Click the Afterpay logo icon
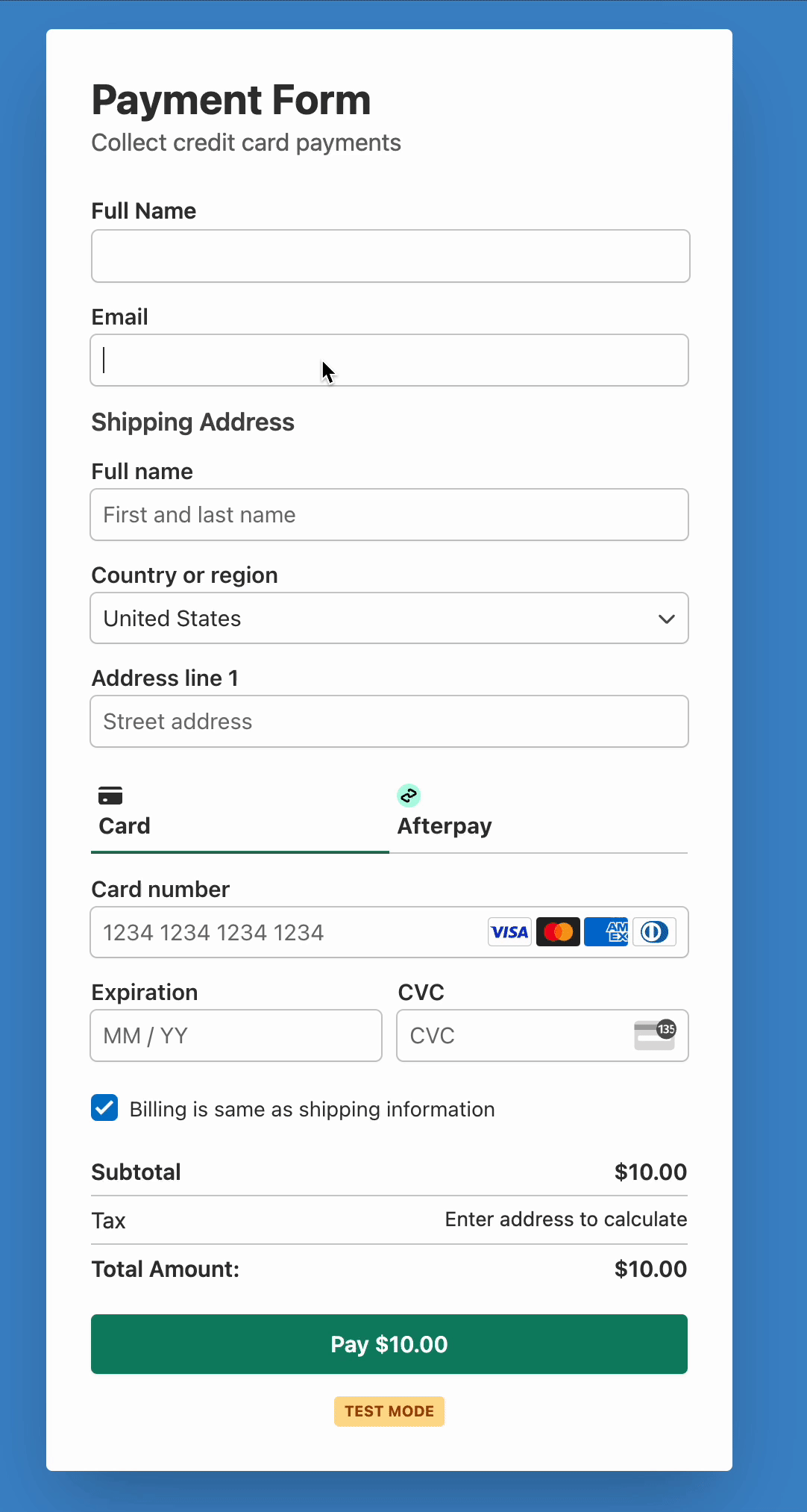 tap(409, 796)
